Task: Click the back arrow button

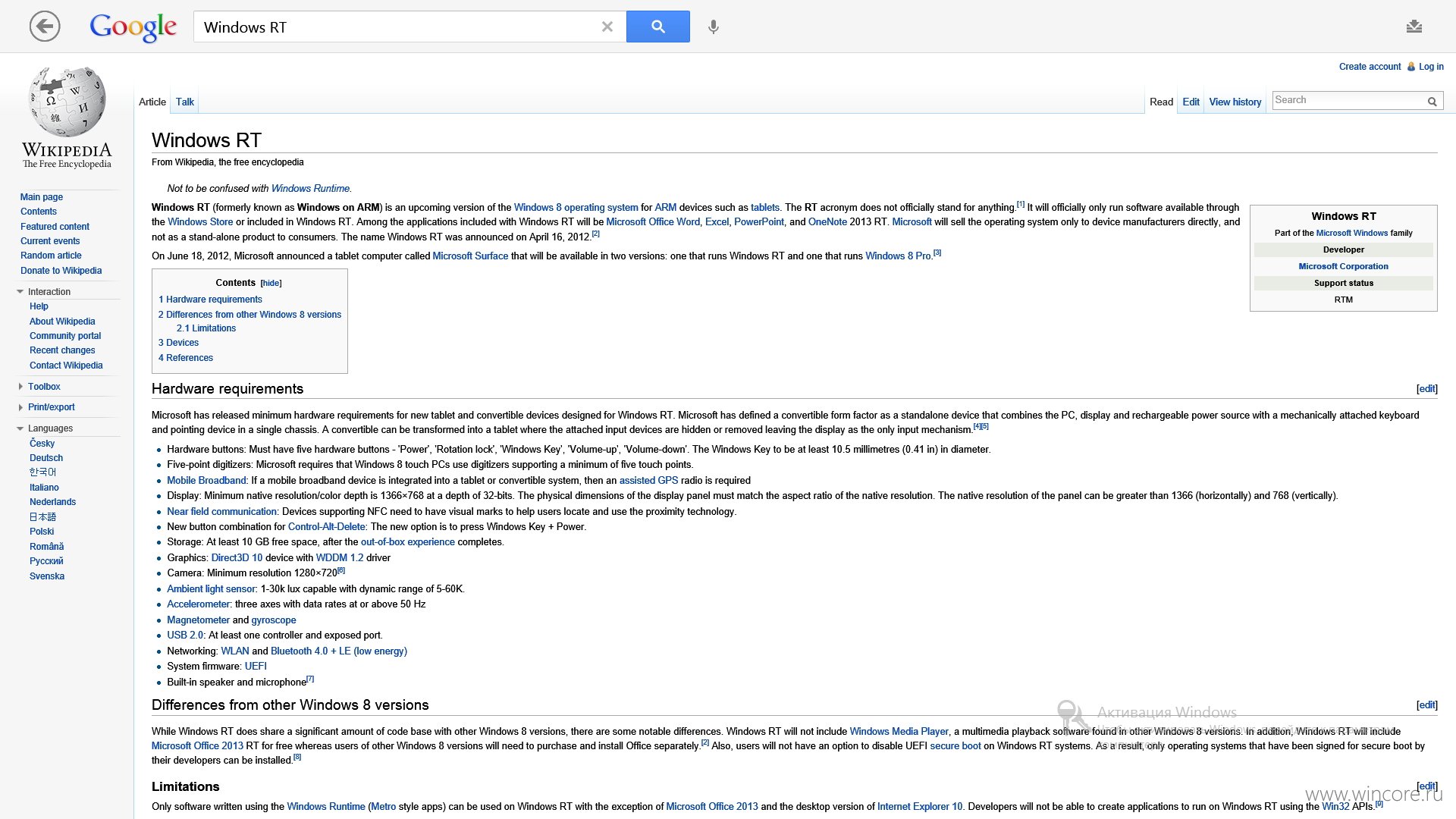Action: [45, 27]
